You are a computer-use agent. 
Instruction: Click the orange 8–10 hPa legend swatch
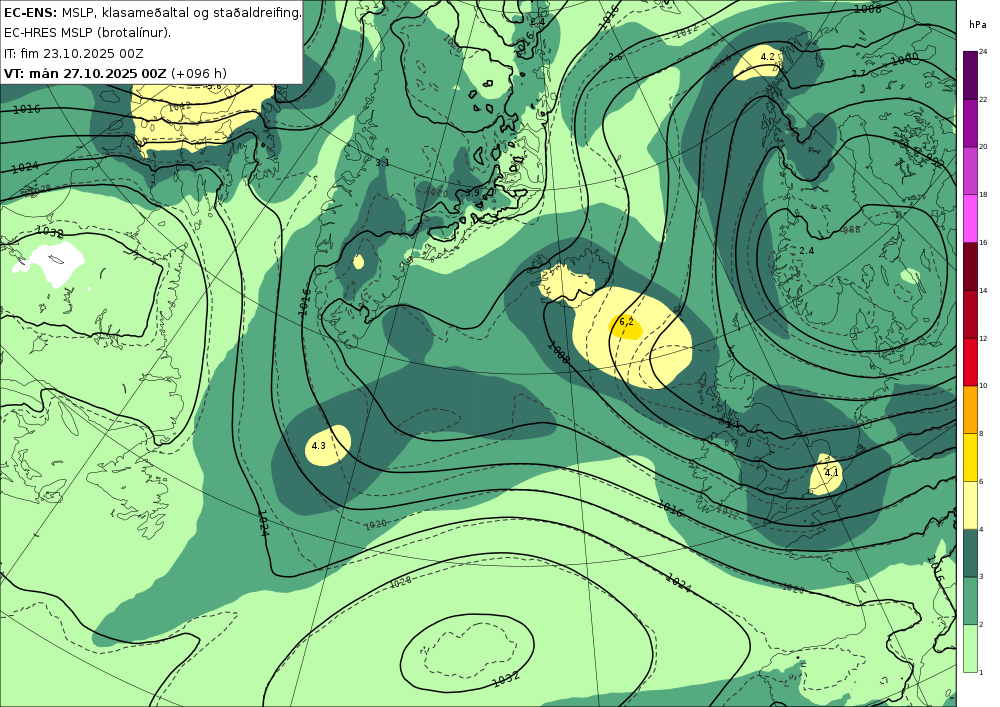click(x=970, y=409)
